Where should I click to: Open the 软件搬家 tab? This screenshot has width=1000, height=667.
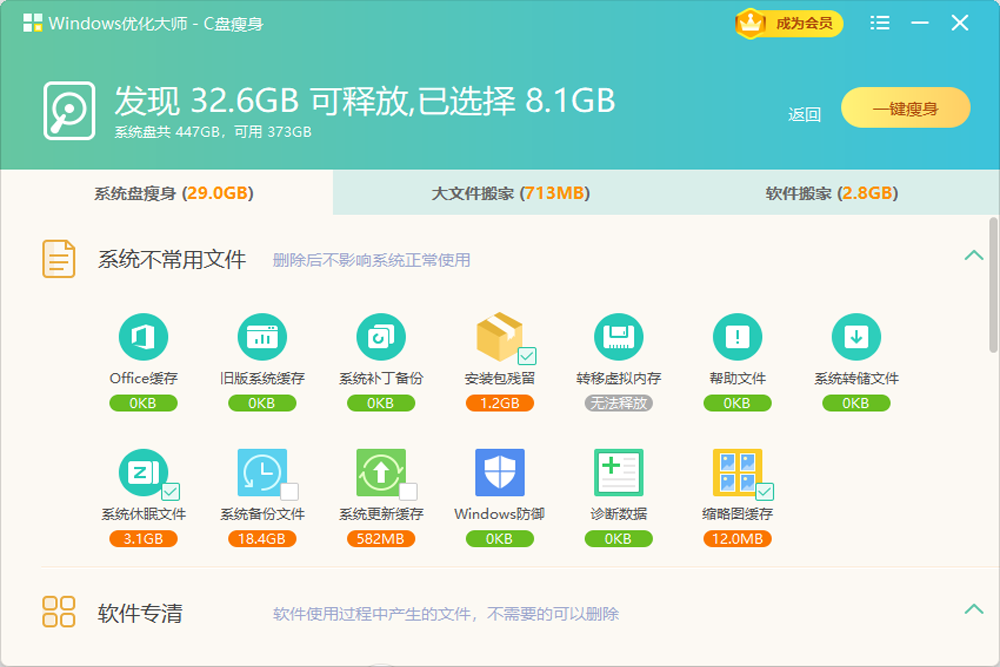click(833, 194)
